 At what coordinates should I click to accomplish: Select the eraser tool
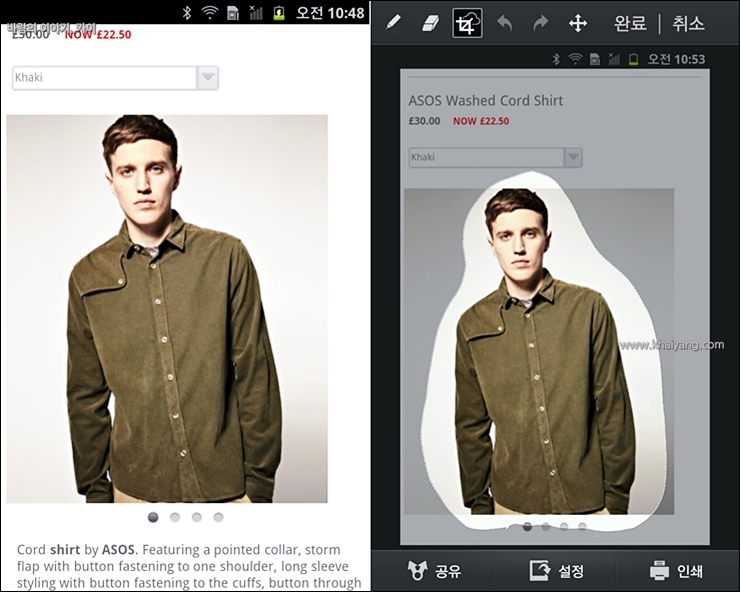click(430, 23)
